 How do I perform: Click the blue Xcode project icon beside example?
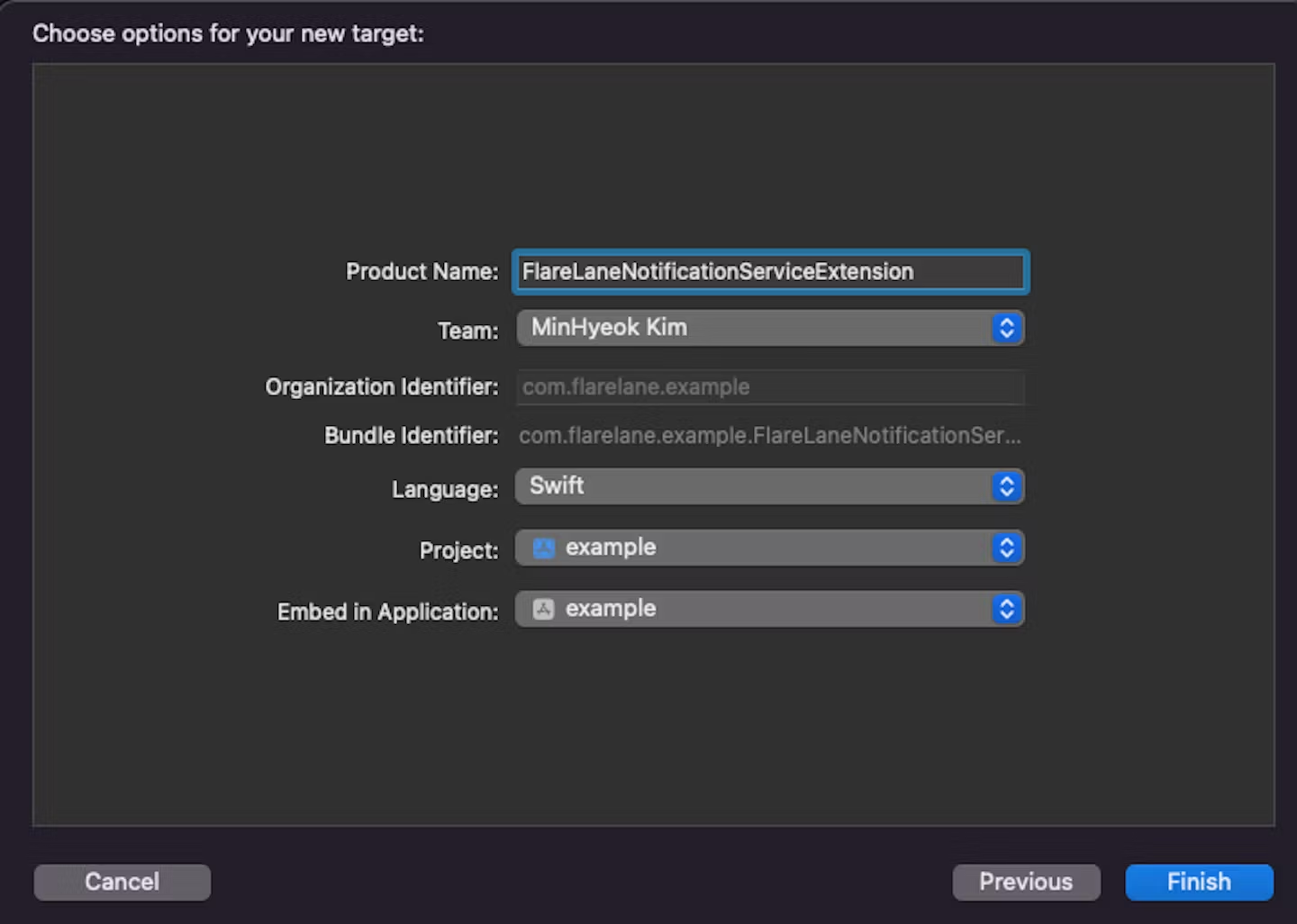[x=544, y=548]
